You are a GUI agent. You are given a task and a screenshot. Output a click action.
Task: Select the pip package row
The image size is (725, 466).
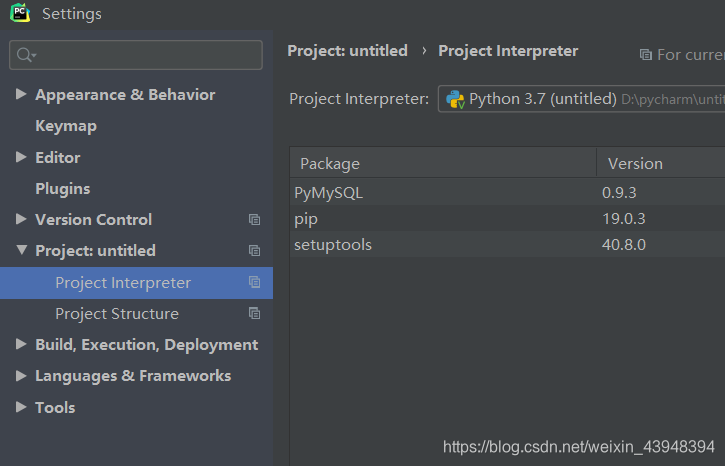pyautogui.click(x=507, y=218)
